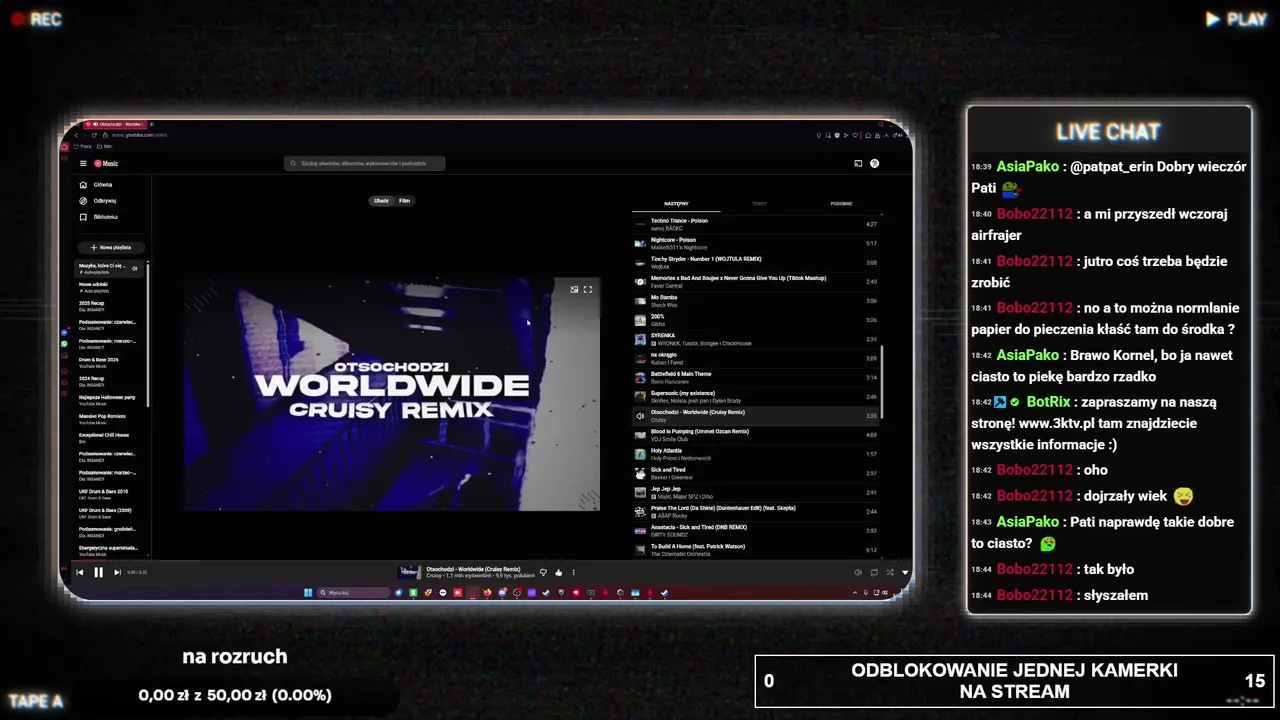Skip to the next track

coord(117,572)
